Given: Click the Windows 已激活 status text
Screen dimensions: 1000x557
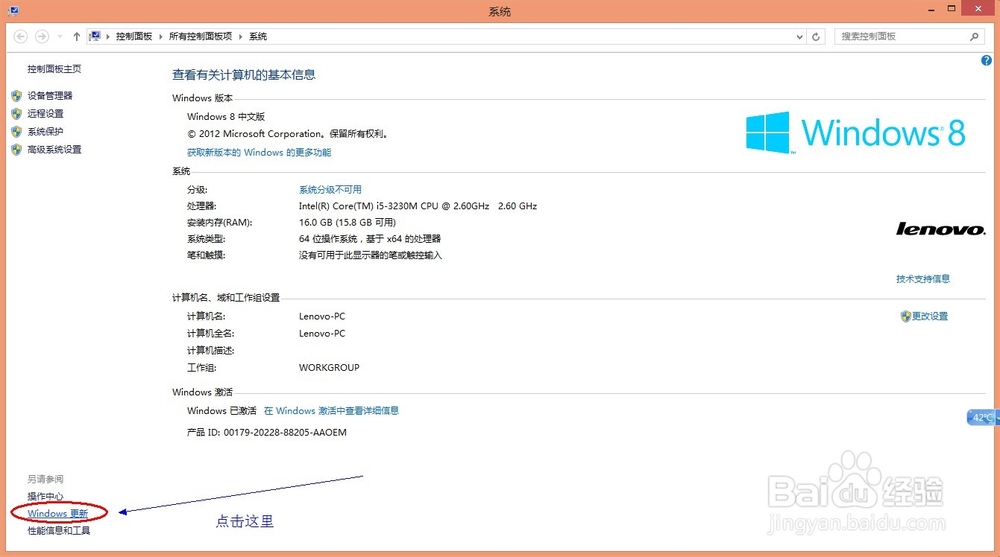Looking at the screenshot, I should [x=221, y=411].
